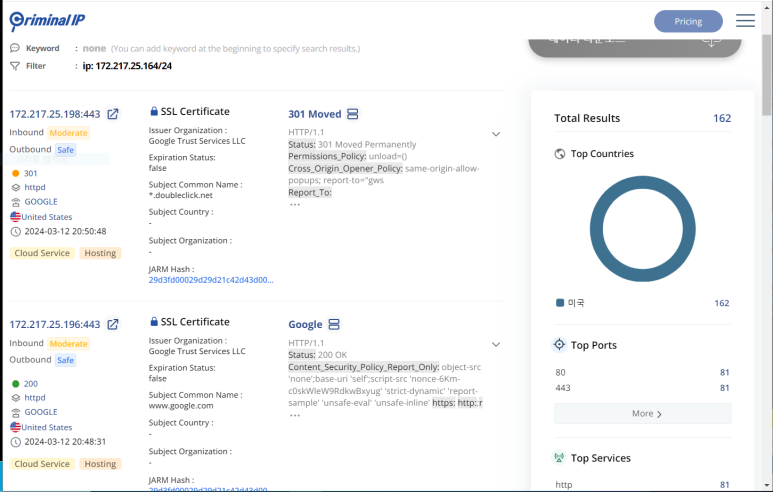
Task: Click the clock icon beside 2024-03-12 20:48:31
Action: [x=16, y=442]
